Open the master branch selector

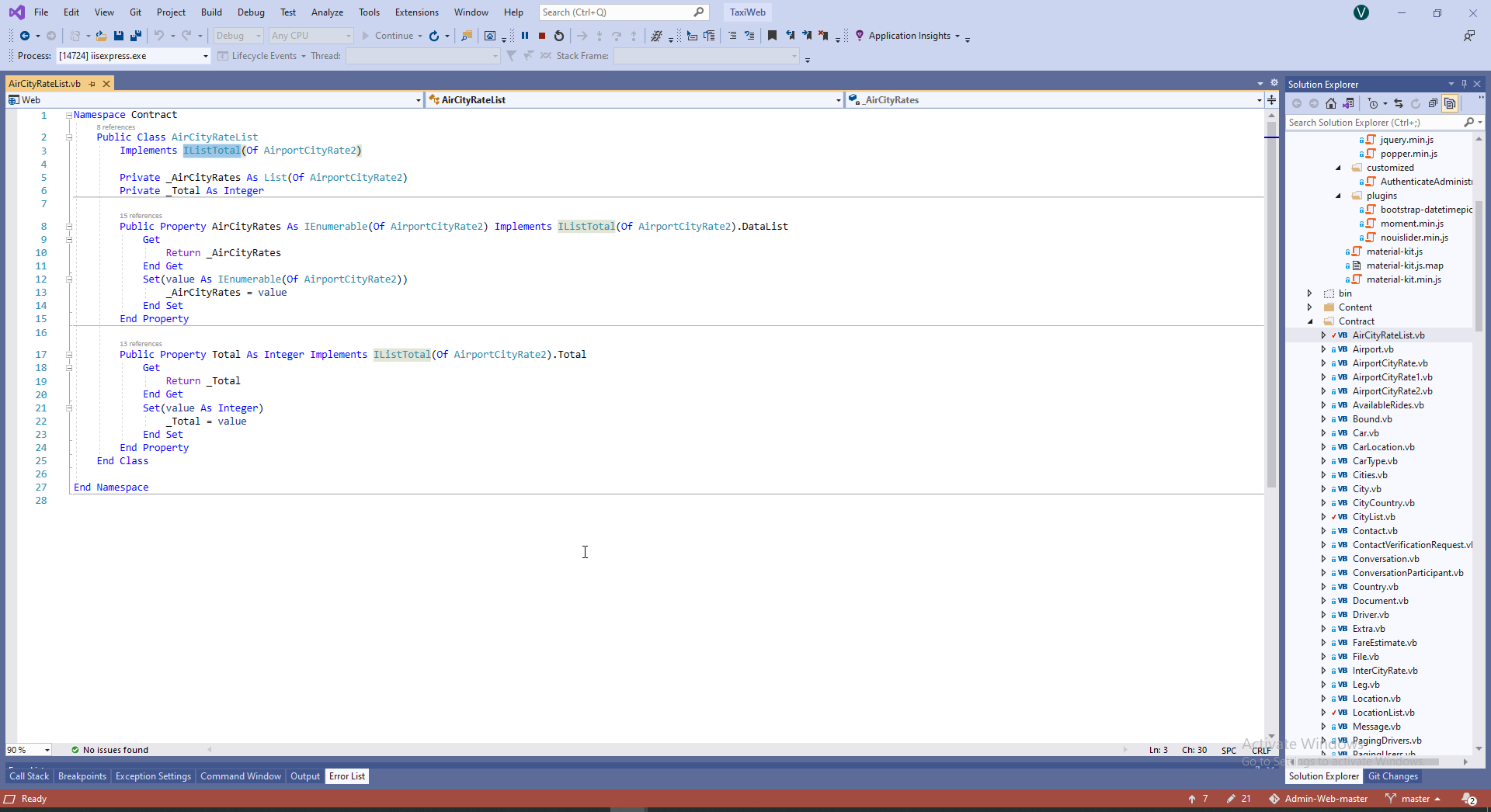tap(1413, 799)
